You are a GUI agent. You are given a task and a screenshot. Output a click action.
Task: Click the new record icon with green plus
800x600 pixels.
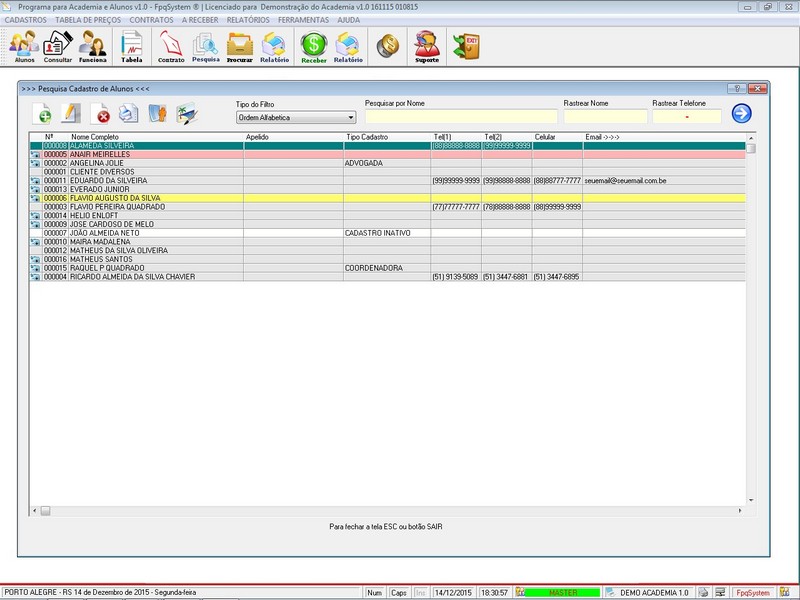pyautogui.click(x=42, y=113)
